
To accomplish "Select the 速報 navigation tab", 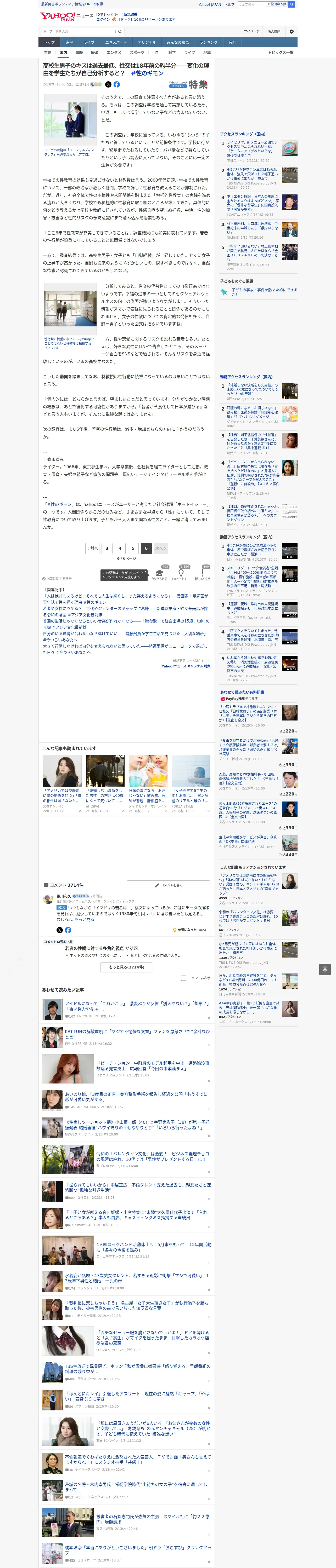I will [x=69, y=43].
